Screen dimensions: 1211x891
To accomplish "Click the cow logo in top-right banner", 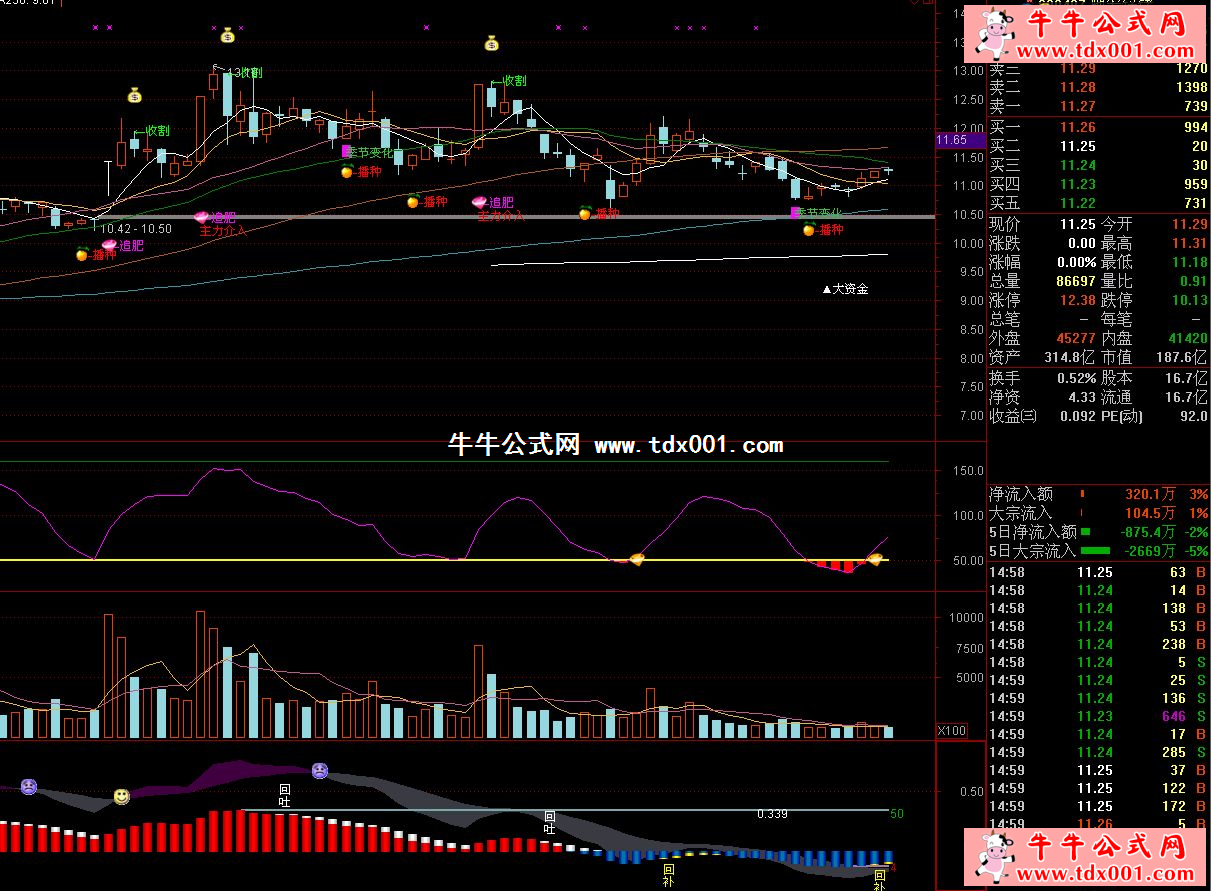I will (x=995, y=33).
